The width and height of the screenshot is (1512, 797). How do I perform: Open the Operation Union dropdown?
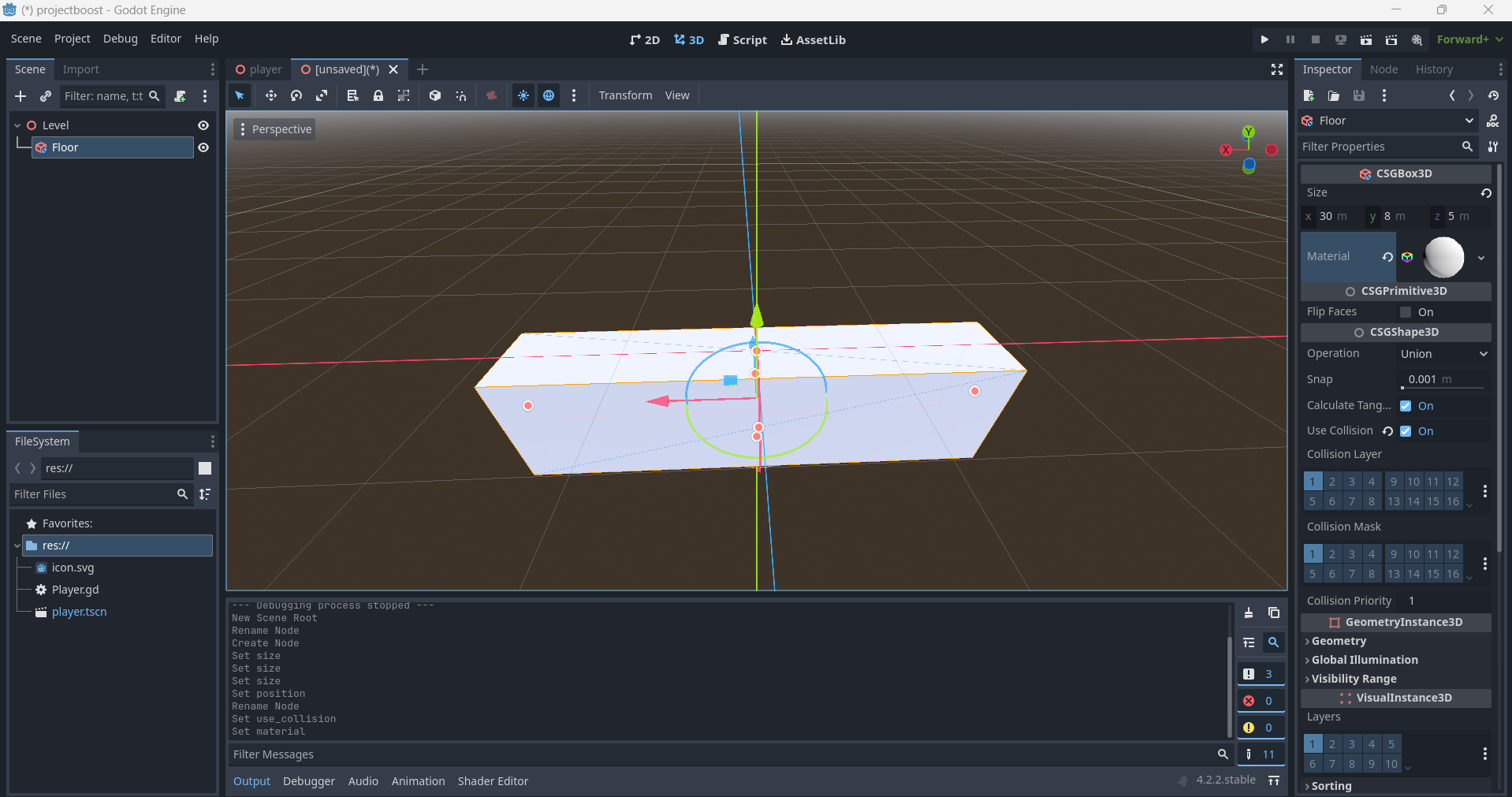1443,354
